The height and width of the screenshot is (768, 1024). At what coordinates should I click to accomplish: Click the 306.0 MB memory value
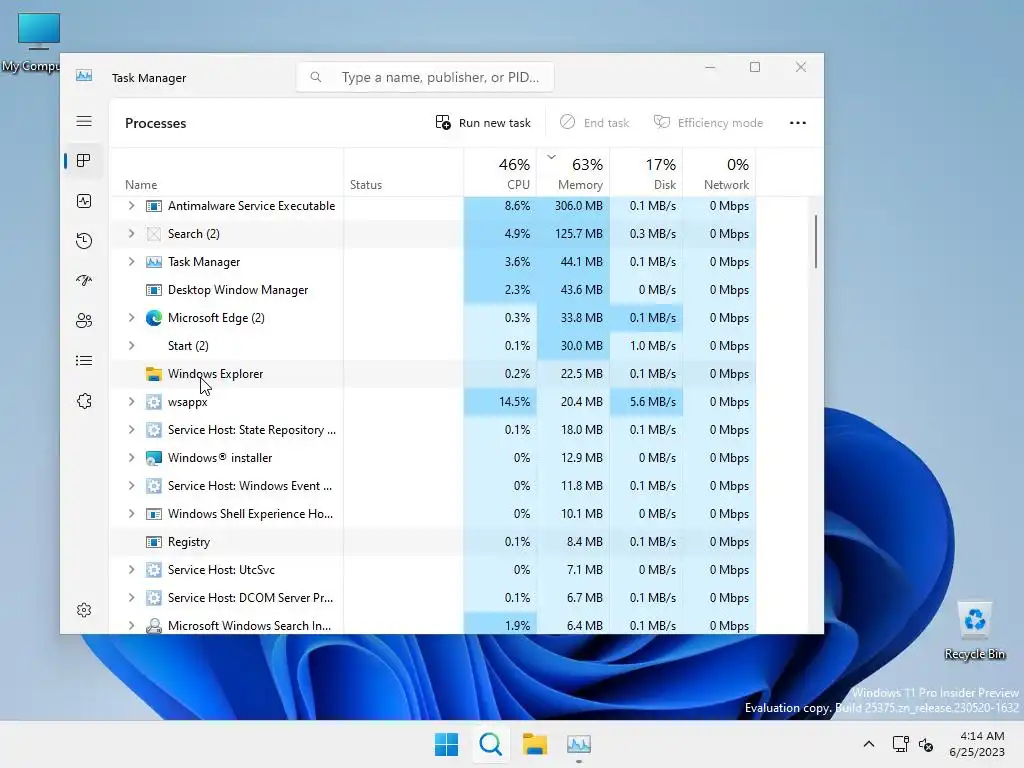click(x=579, y=206)
